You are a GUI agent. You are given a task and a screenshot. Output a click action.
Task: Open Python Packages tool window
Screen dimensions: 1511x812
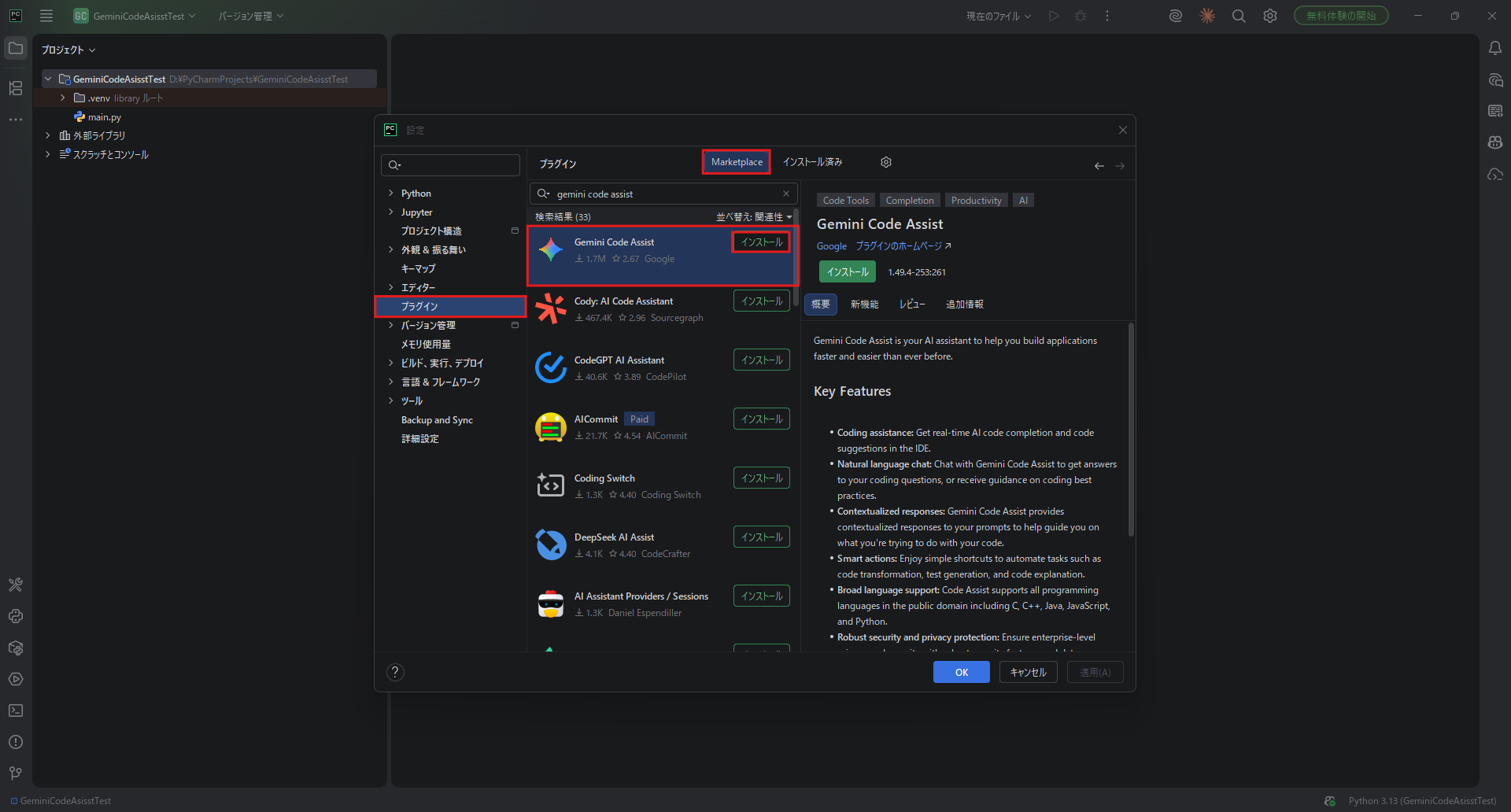click(x=16, y=648)
